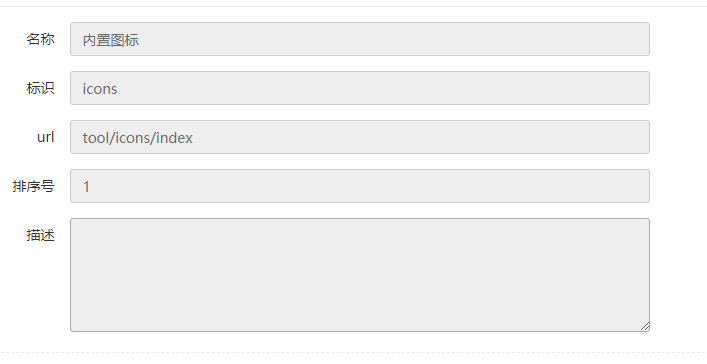This screenshot has height=364, width=707.
Task: Click inside the 描述 textarea
Action: (x=360, y=275)
